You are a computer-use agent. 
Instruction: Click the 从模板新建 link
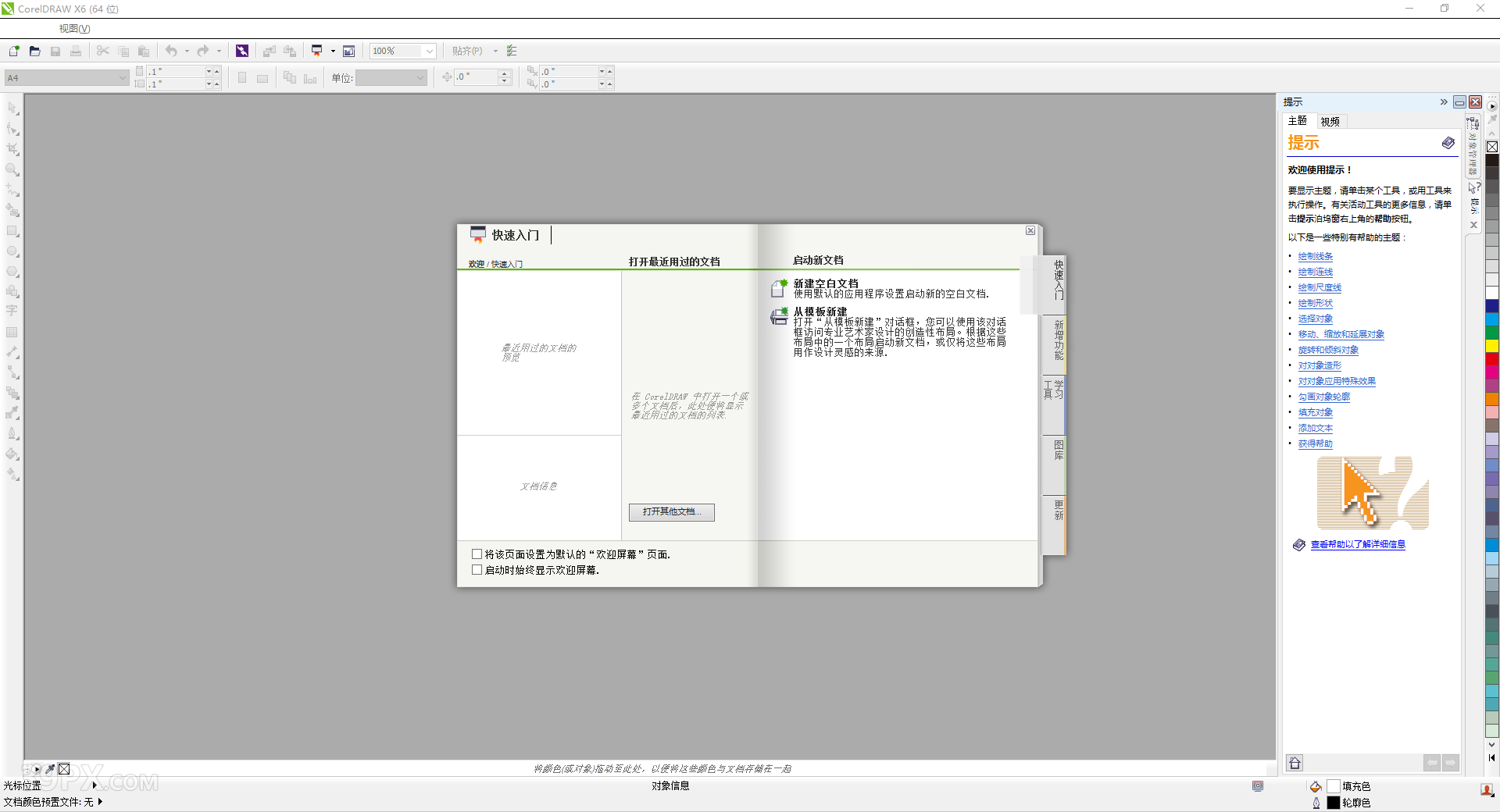(x=820, y=312)
